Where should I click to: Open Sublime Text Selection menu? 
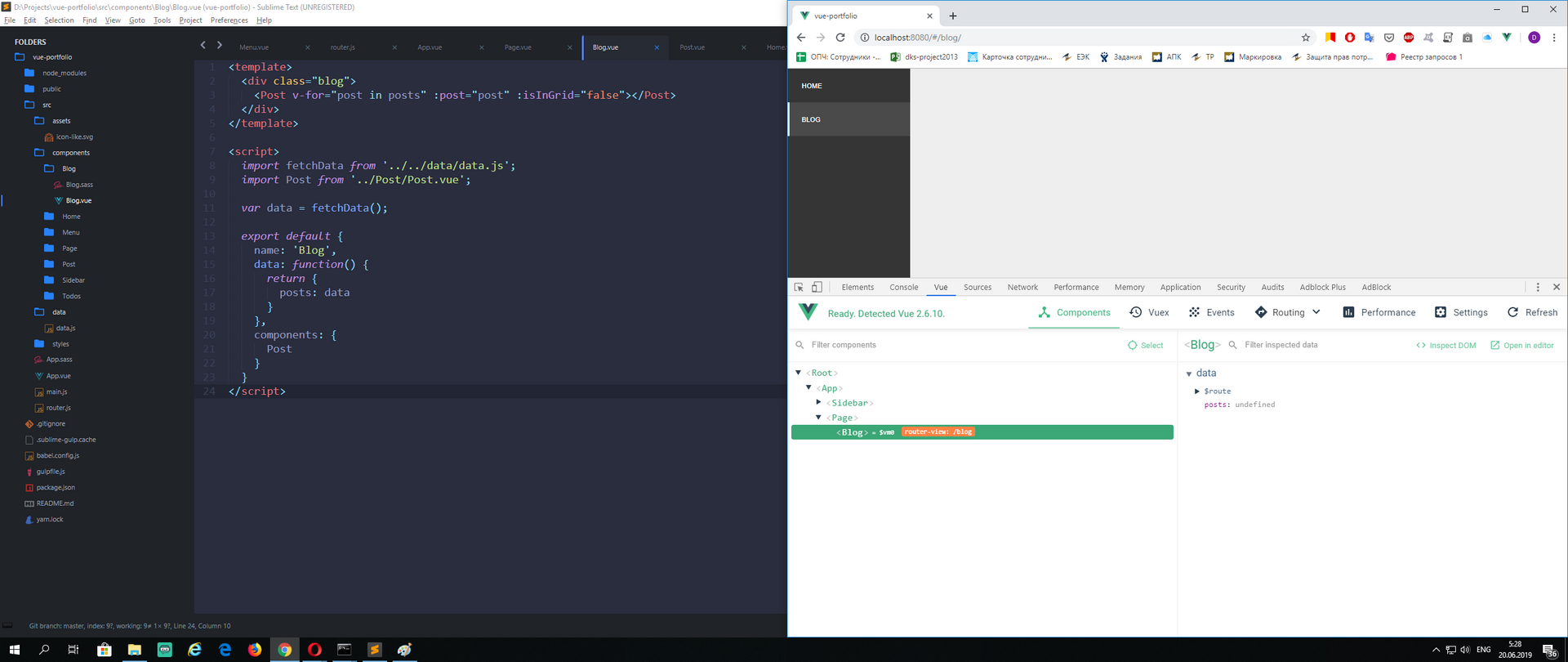point(59,20)
